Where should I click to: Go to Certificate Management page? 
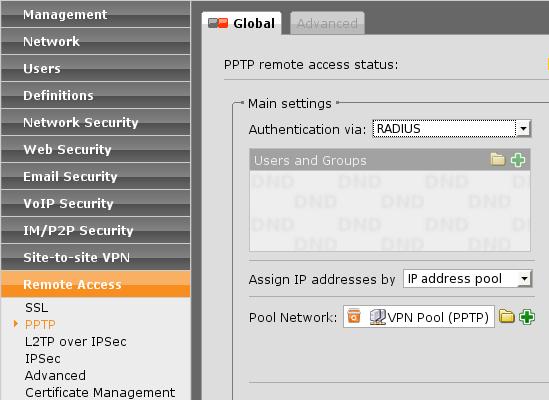(100, 392)
